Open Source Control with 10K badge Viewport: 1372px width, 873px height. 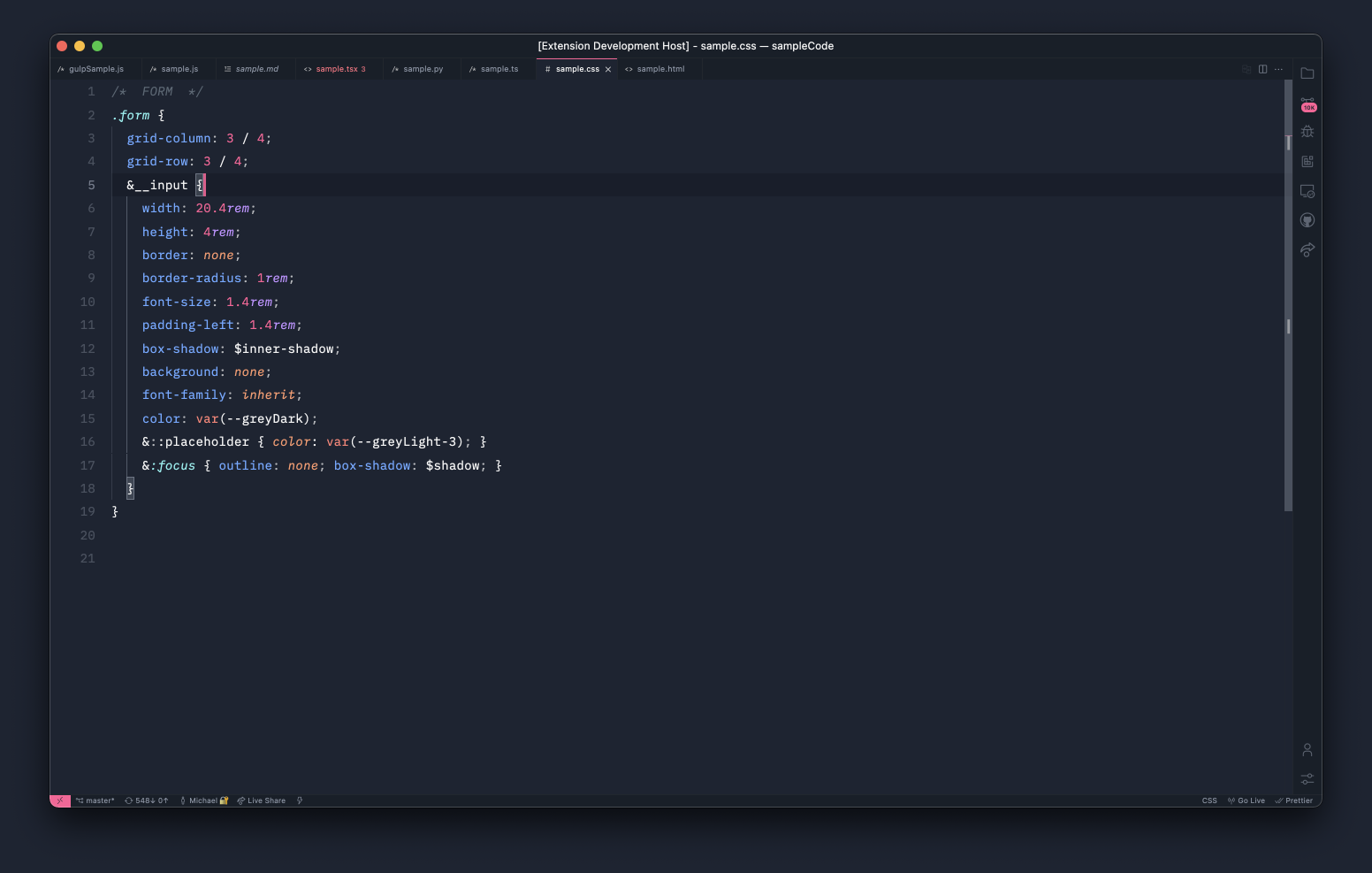pos(1307,103)
